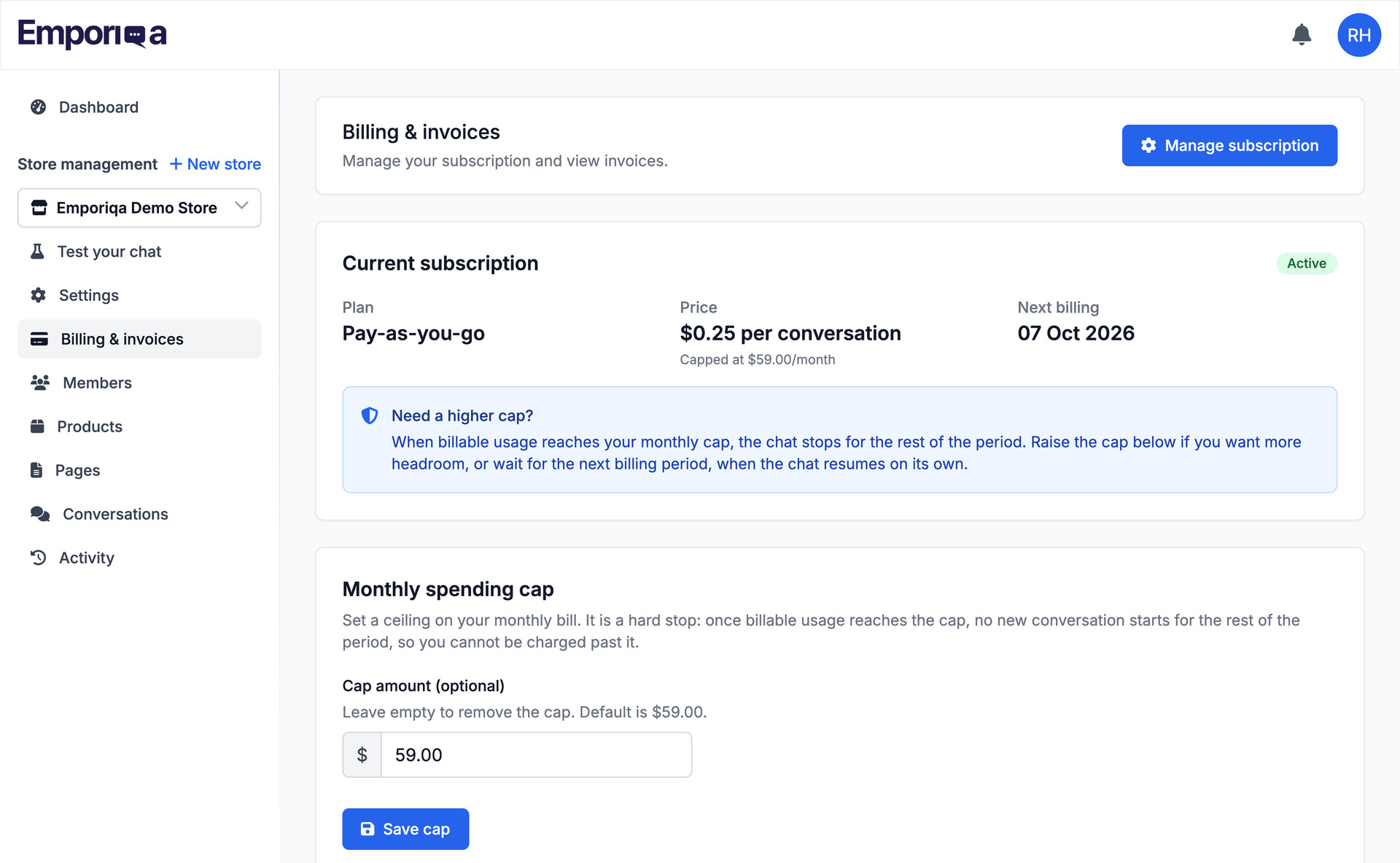Click the Need a higher cap? heading
The image size is (1400, 863).
[462, 415]
